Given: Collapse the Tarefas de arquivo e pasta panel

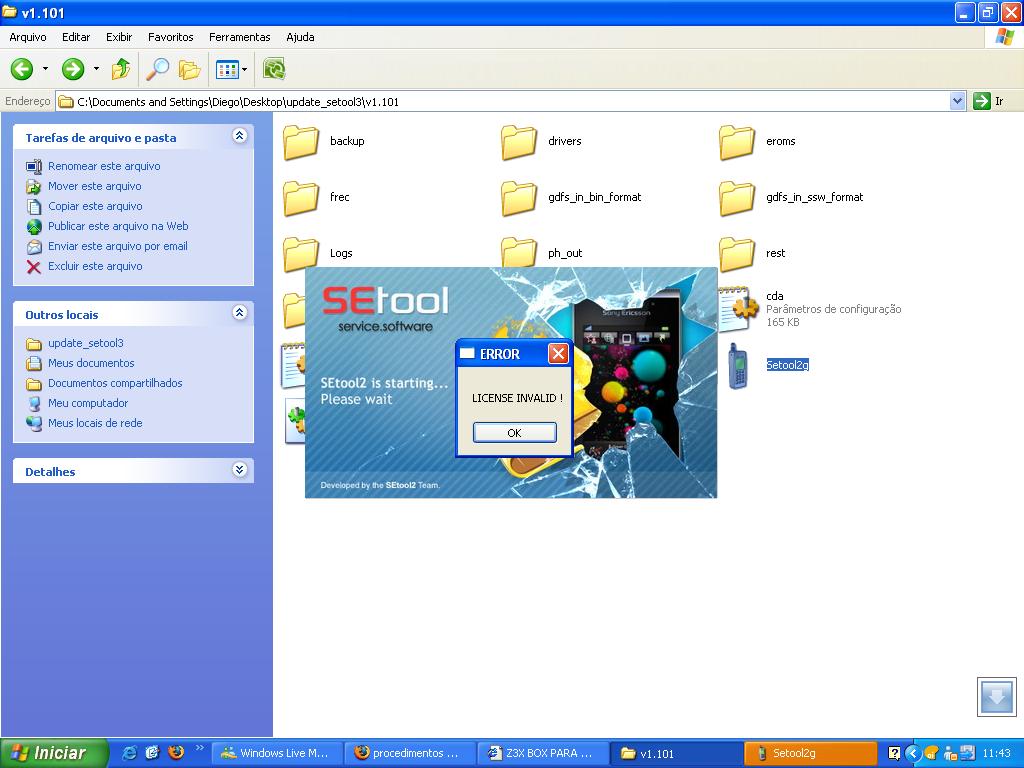Looking at the screenshot, I should (240, 136).
